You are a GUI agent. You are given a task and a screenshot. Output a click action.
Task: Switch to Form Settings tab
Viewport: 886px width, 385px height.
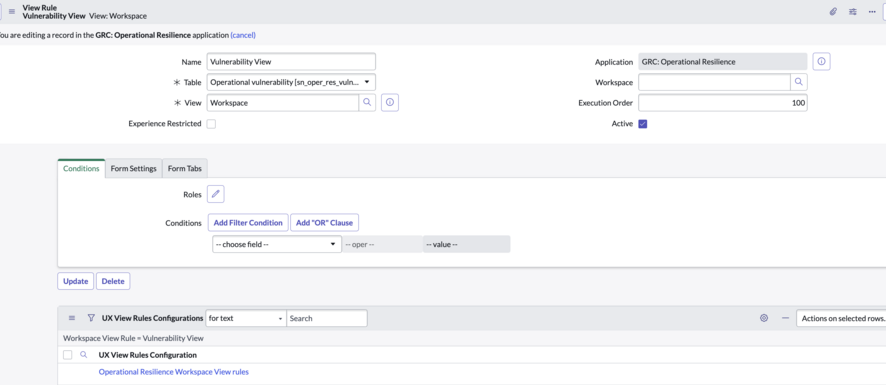point(133,168)
